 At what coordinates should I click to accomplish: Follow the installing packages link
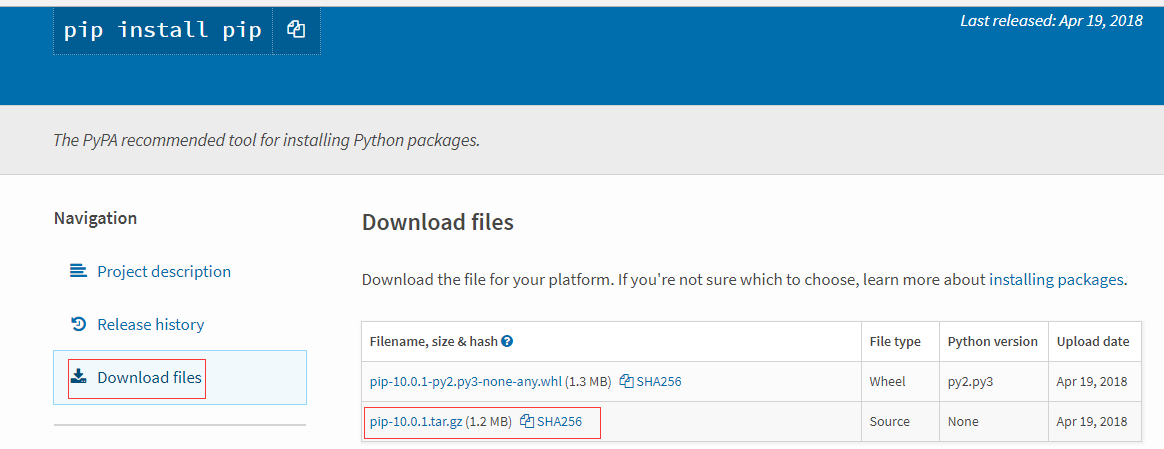tap(1056, 280)
